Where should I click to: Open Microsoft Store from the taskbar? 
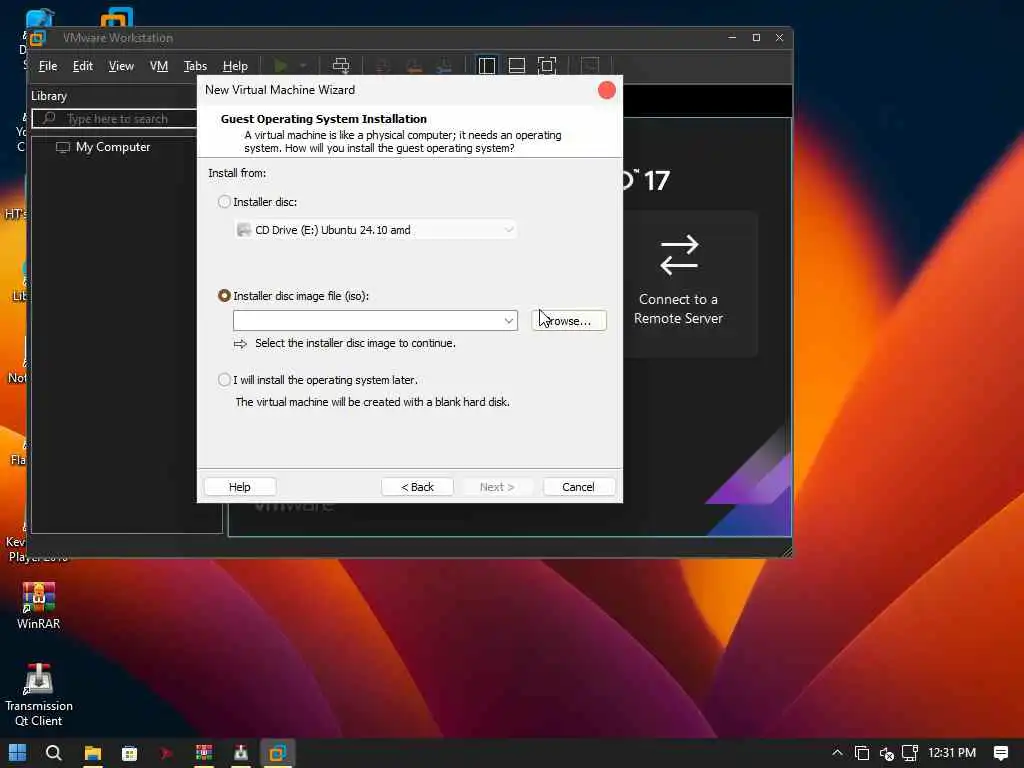click(129, 753)
